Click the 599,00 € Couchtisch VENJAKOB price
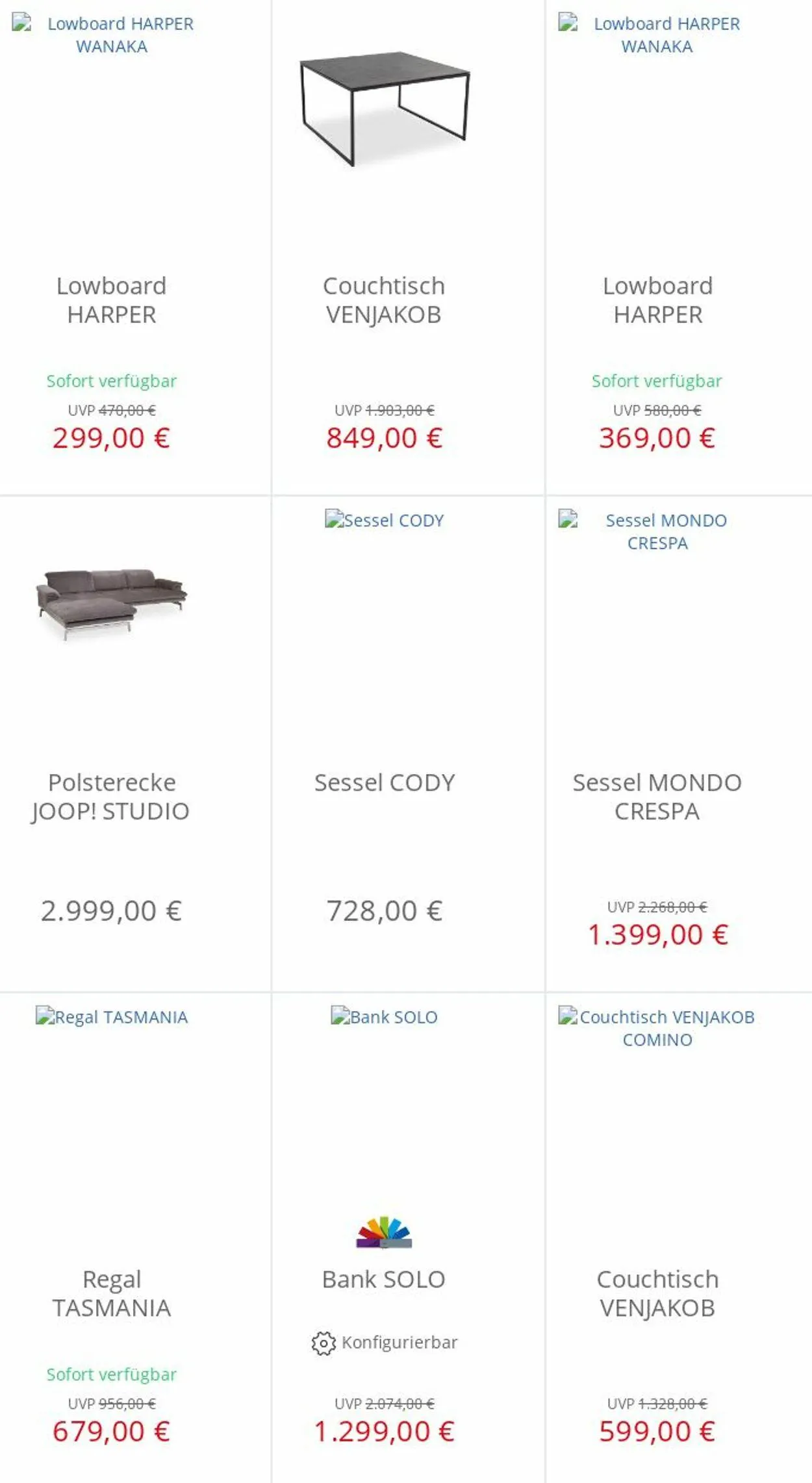Screen dimensions: 812x1483 (x=657, y=1431)
